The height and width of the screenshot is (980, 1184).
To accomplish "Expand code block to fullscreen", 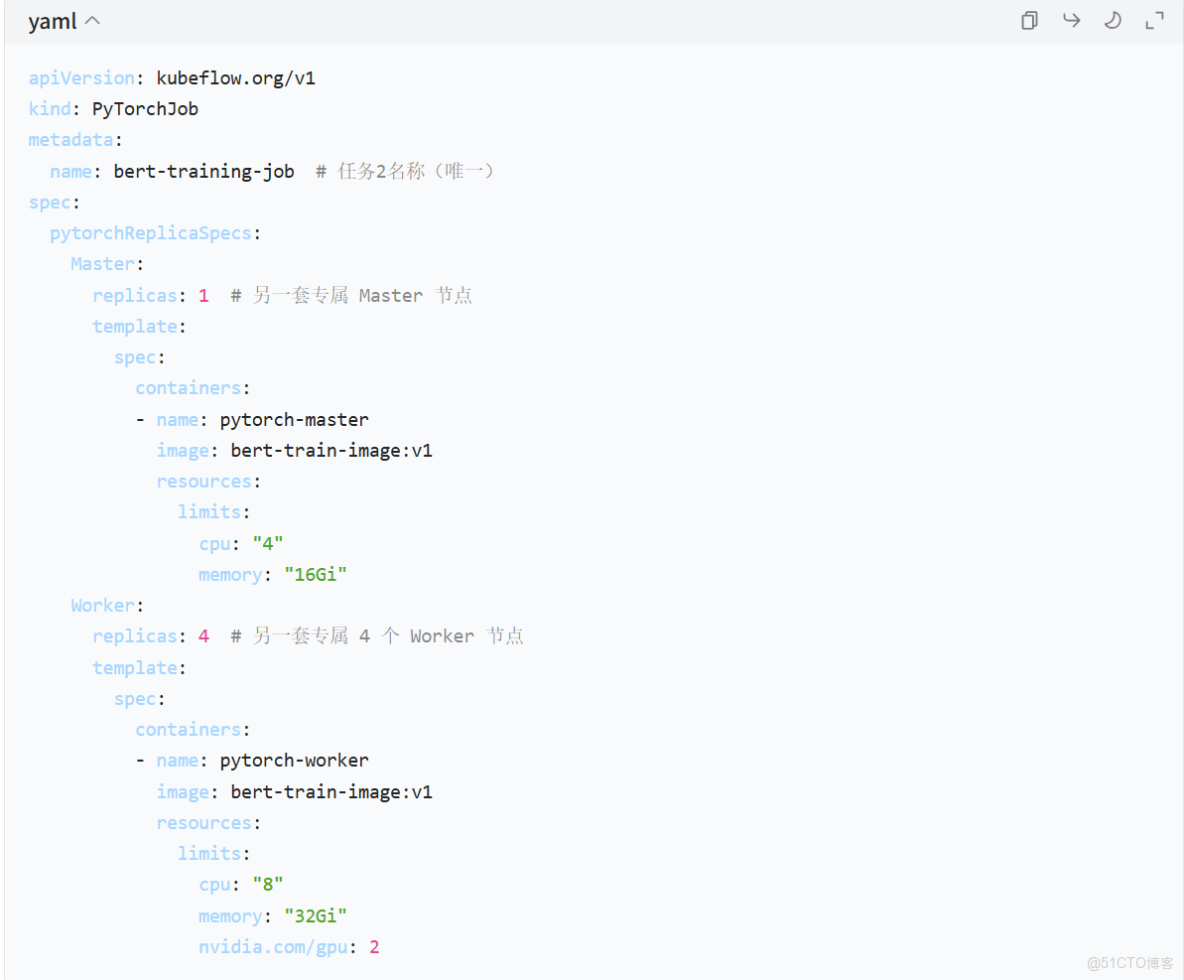I will [x=1154, y=20].
